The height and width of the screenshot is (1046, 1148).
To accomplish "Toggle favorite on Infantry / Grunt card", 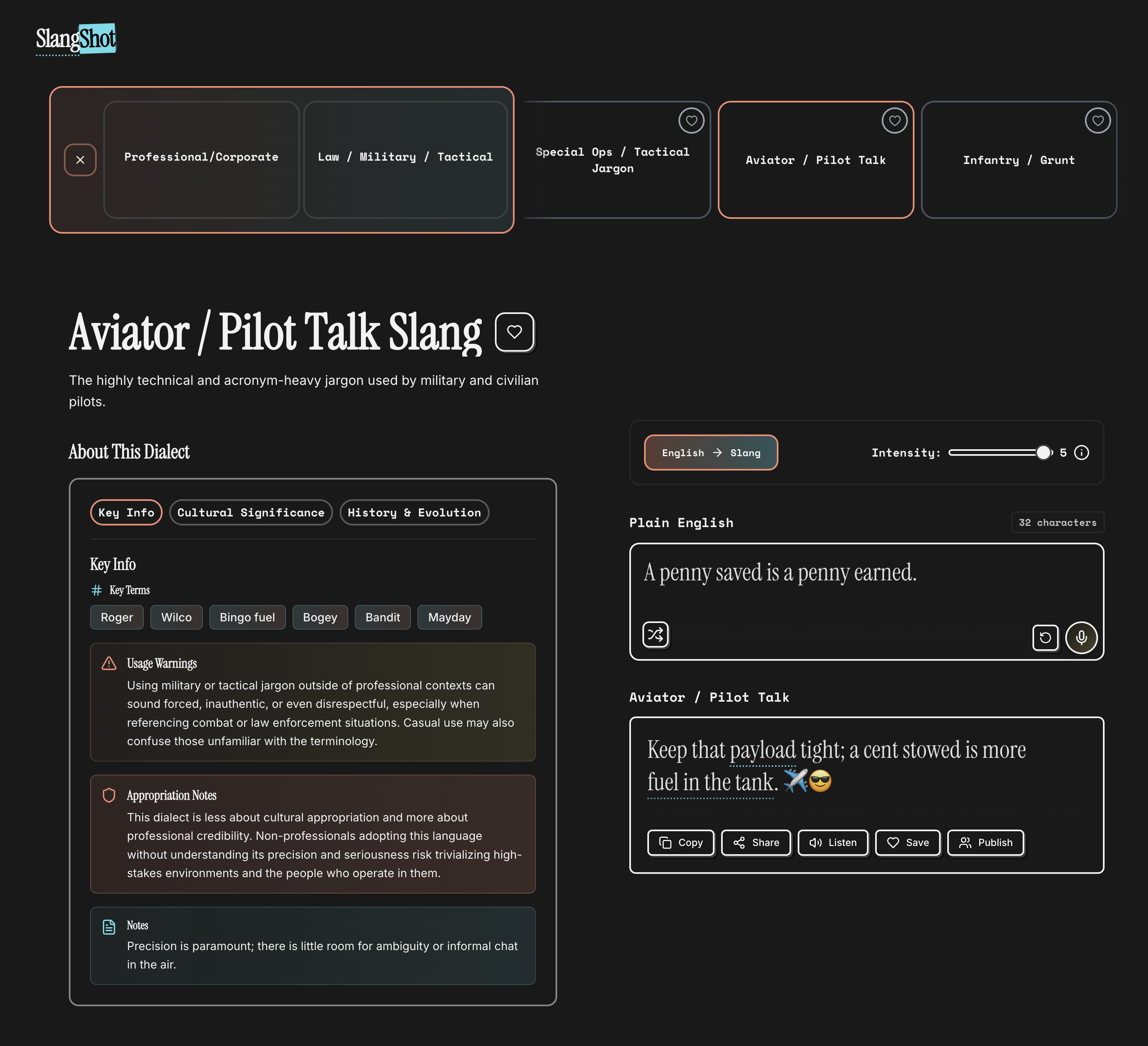I will 1097,121.
